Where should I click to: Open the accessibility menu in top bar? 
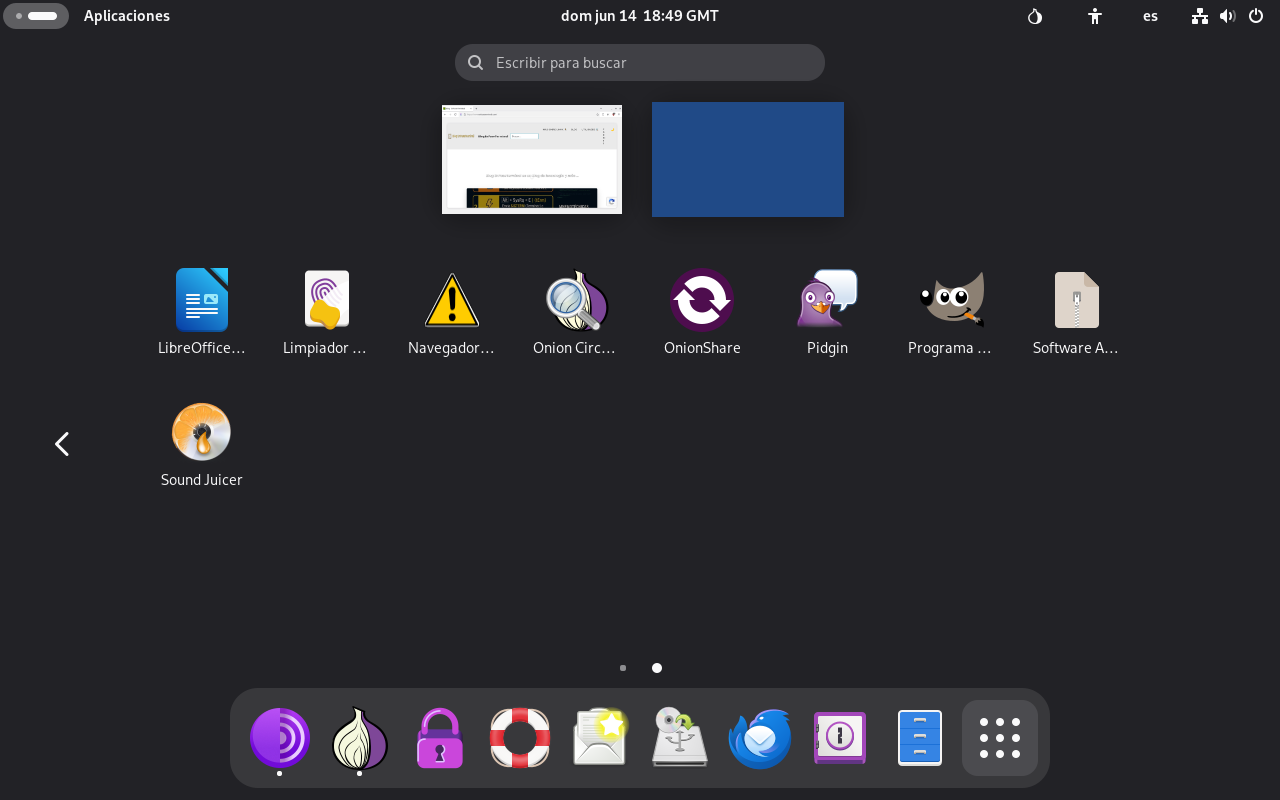click(x=1095, y=16)
